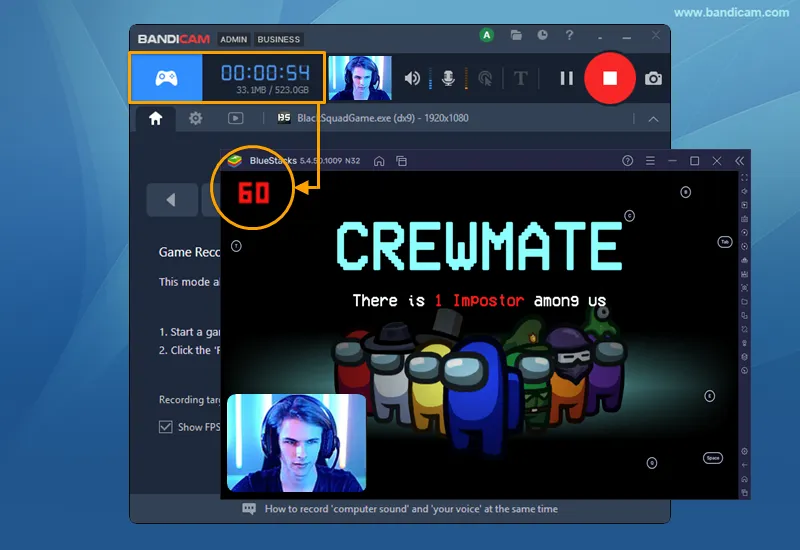Click the T key control overlay
Viewport: 800px width, 550px height.
(236, 246)
